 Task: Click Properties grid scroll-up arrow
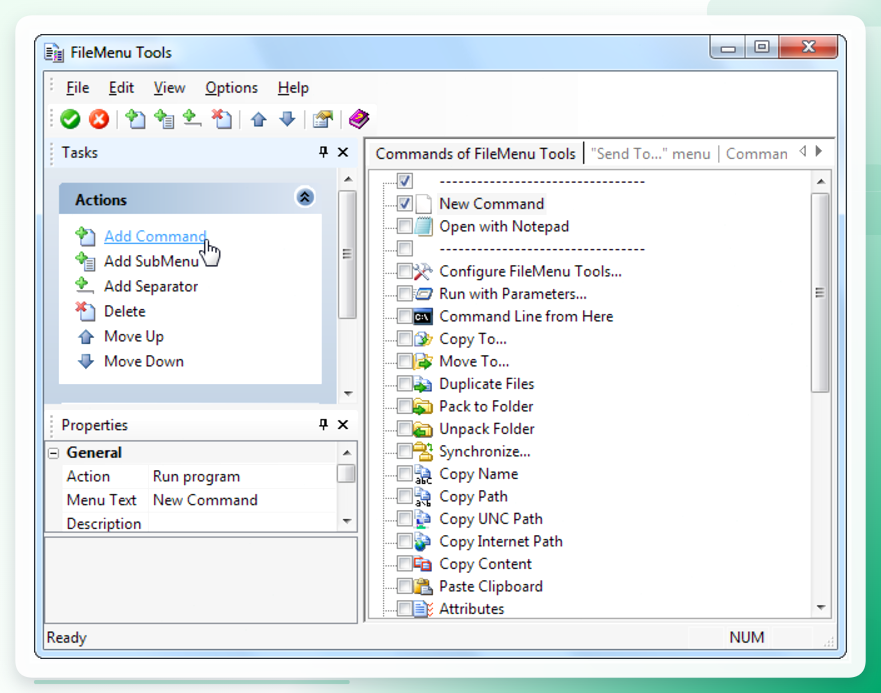click(347, 453)
